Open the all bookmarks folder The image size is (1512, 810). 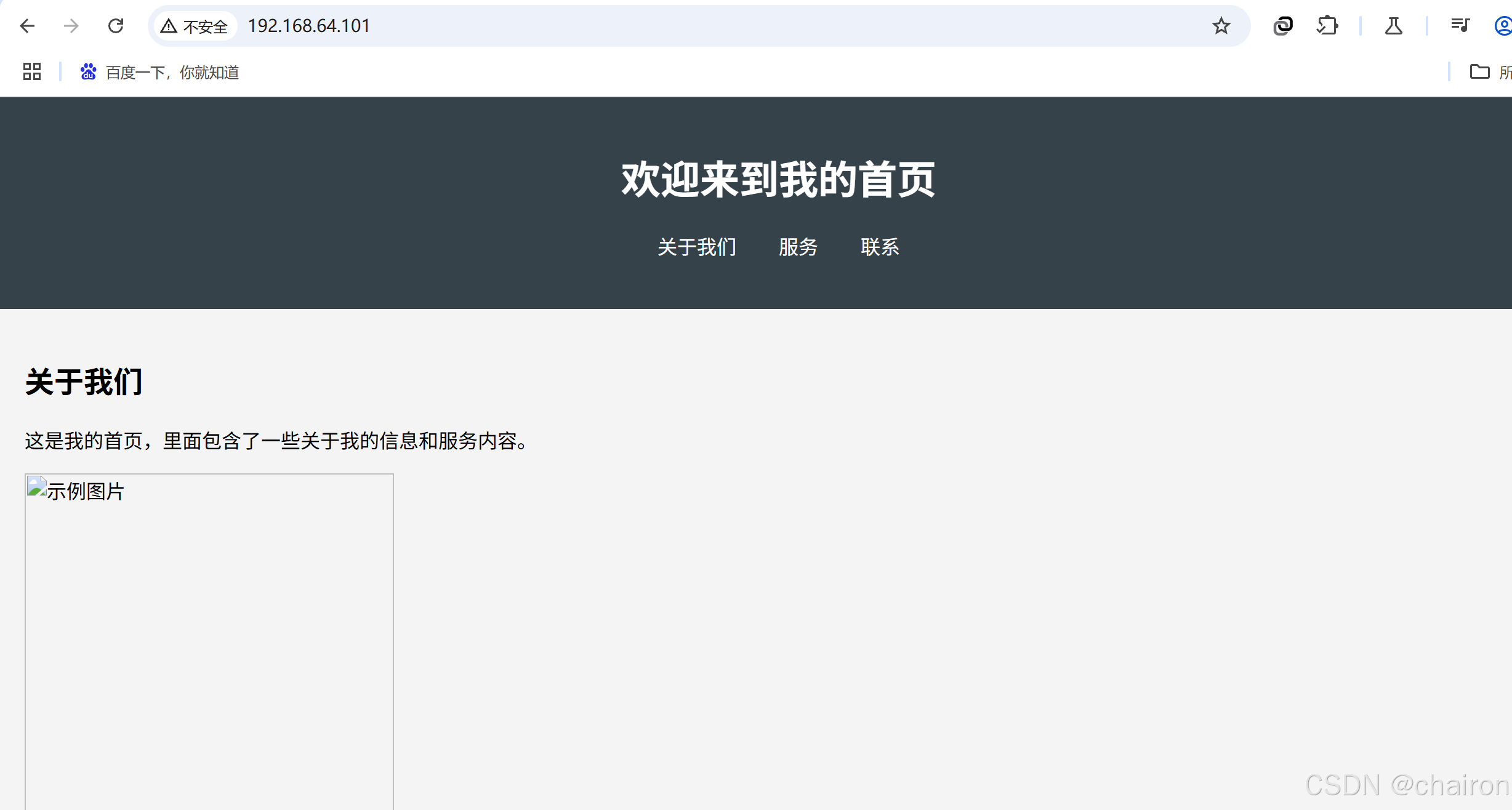[x=1489, y=72]
